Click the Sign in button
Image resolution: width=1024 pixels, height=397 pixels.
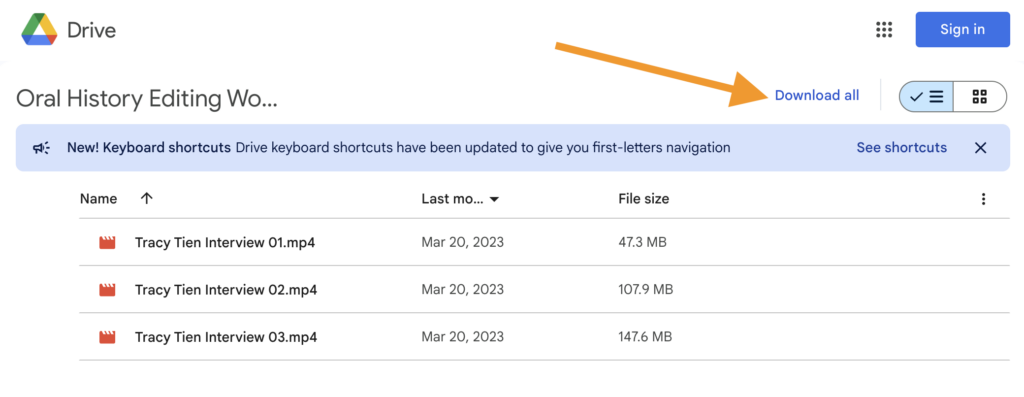[x=963, y=29]
